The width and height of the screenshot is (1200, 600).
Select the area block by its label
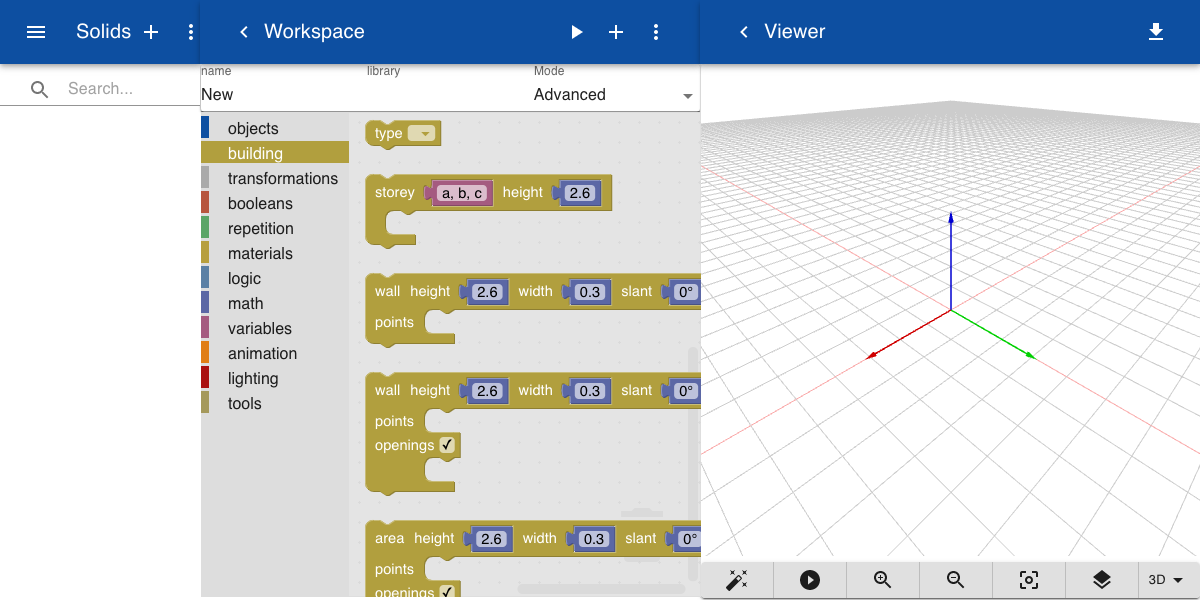(x=389, y=539)
